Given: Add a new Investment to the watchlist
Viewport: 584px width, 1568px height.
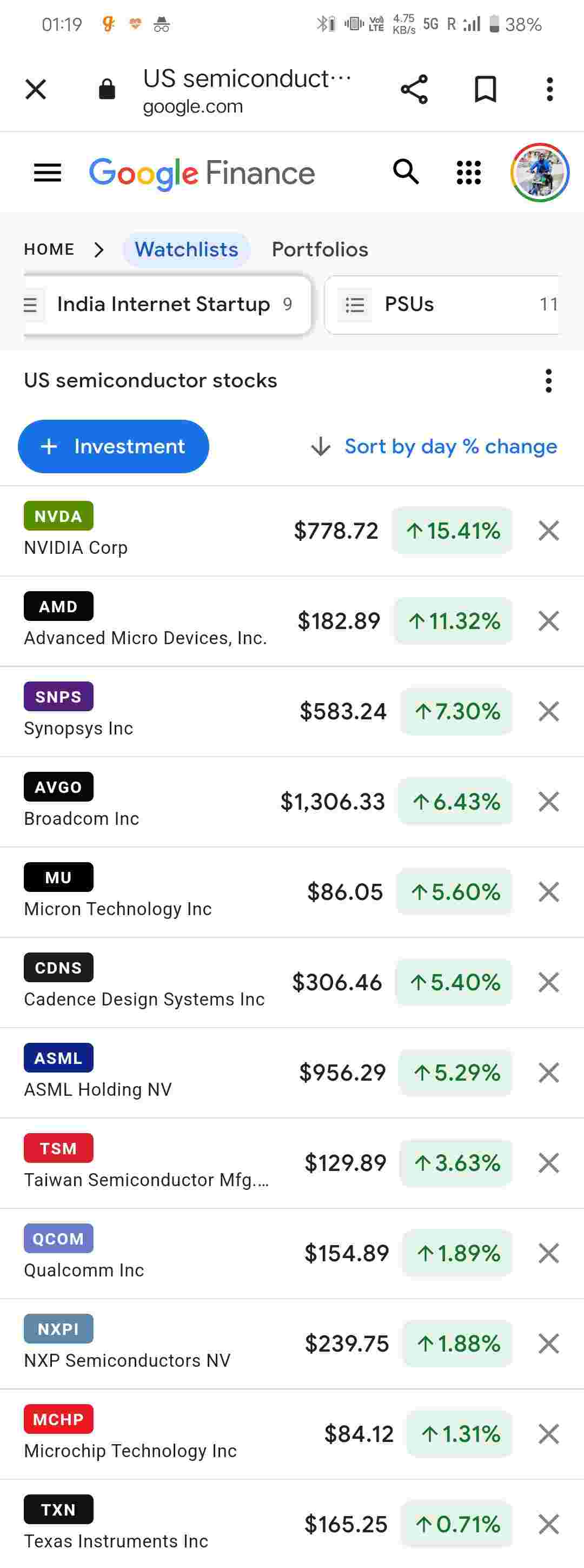Looking at the screenshot, I should point(114,447).
